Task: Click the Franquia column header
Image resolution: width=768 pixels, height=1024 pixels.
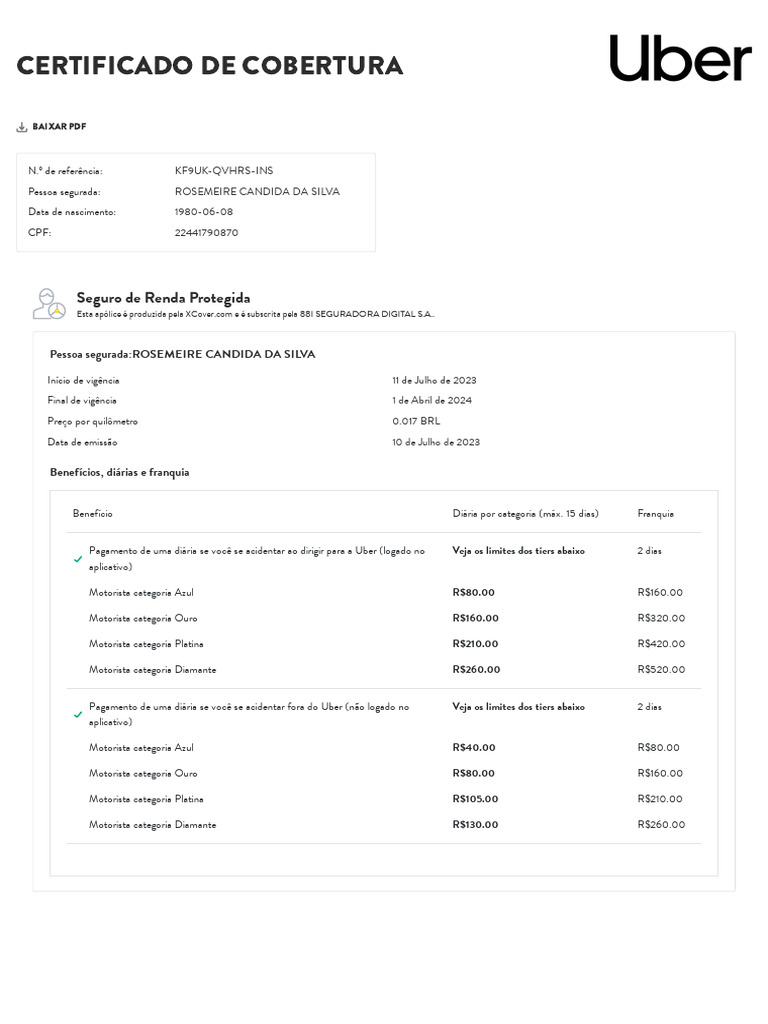Action: (x=656, y=514)
